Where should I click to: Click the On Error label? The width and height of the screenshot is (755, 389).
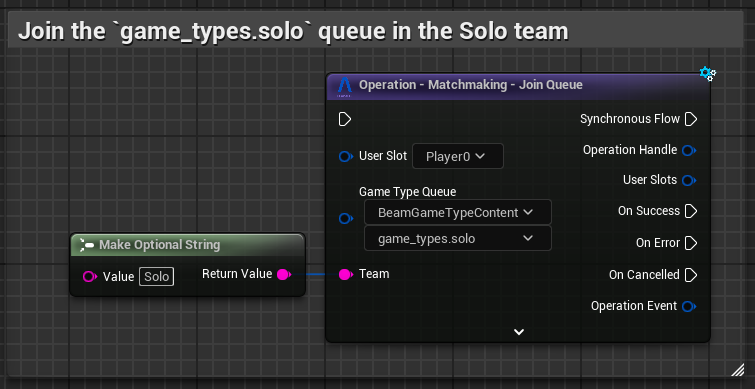pyautogui.click(x=658, y=243)
